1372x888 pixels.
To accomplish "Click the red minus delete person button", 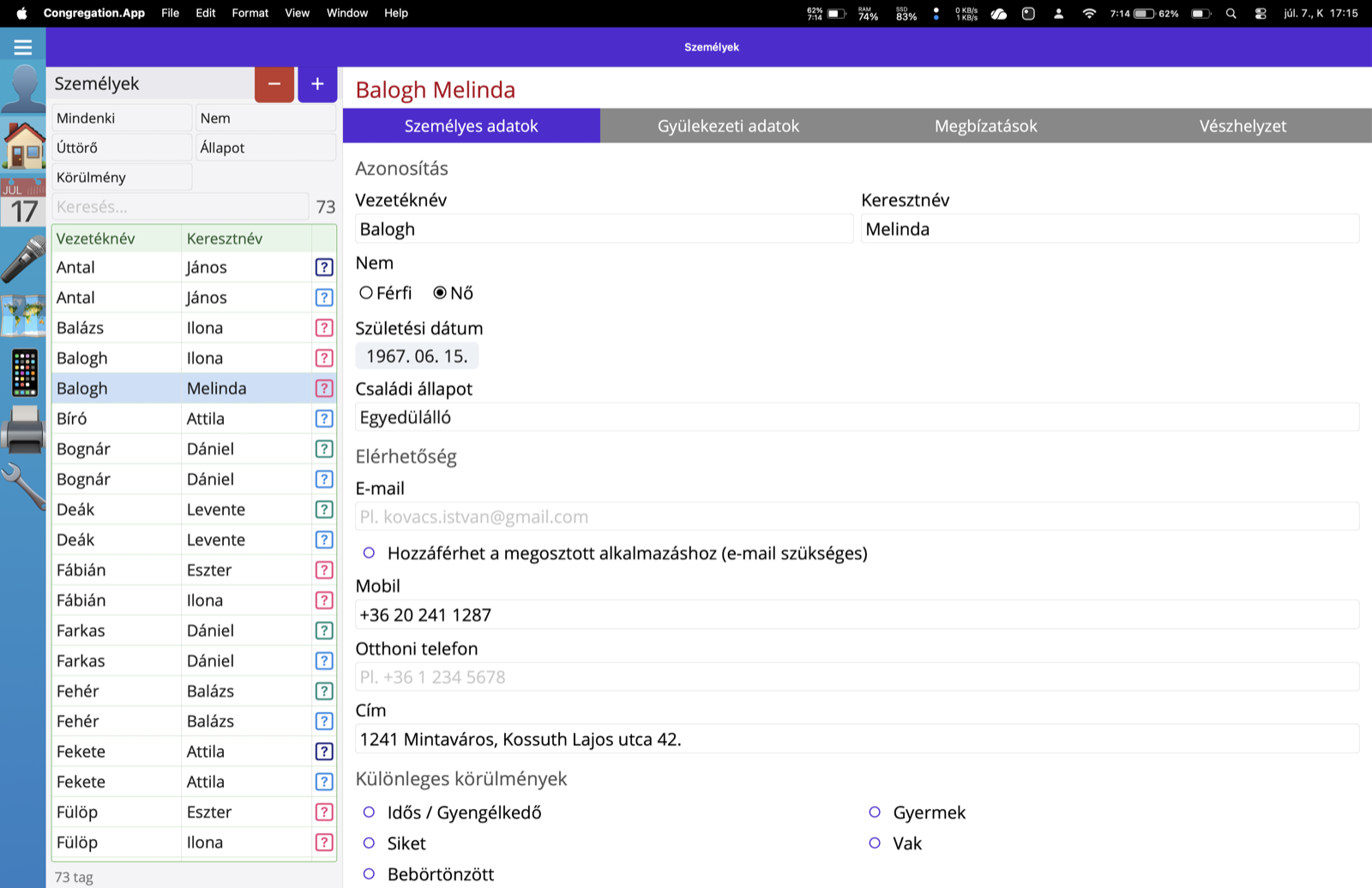I will click(x=274, y=84).
